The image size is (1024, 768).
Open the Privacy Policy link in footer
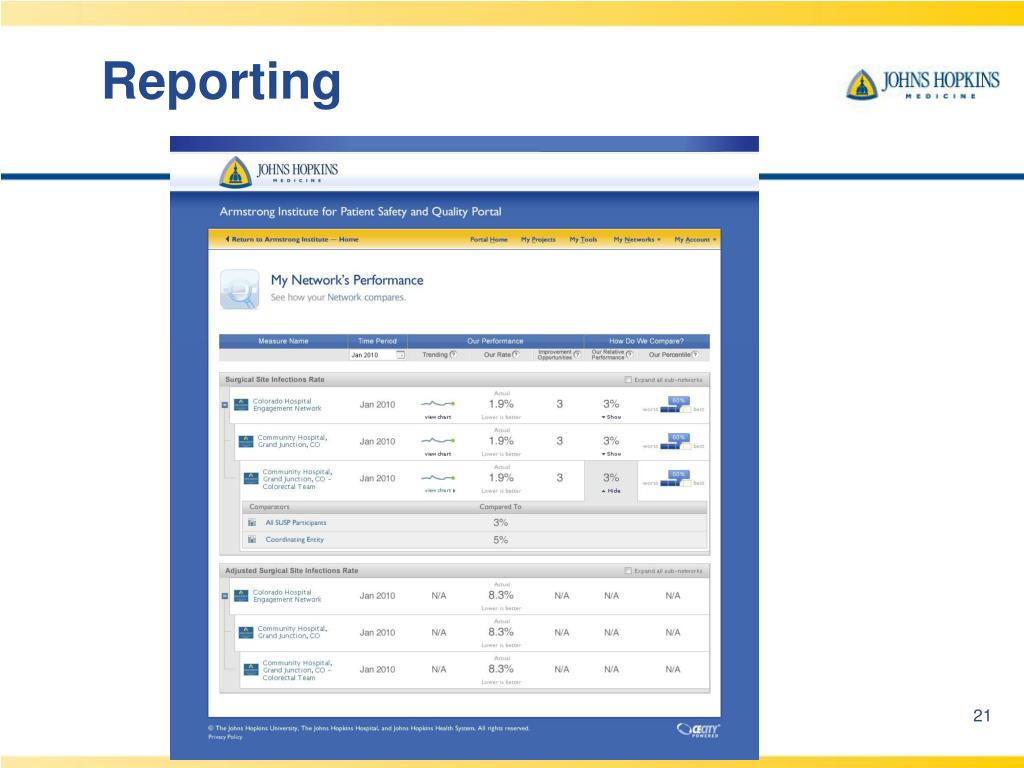[x=225, y=737]
